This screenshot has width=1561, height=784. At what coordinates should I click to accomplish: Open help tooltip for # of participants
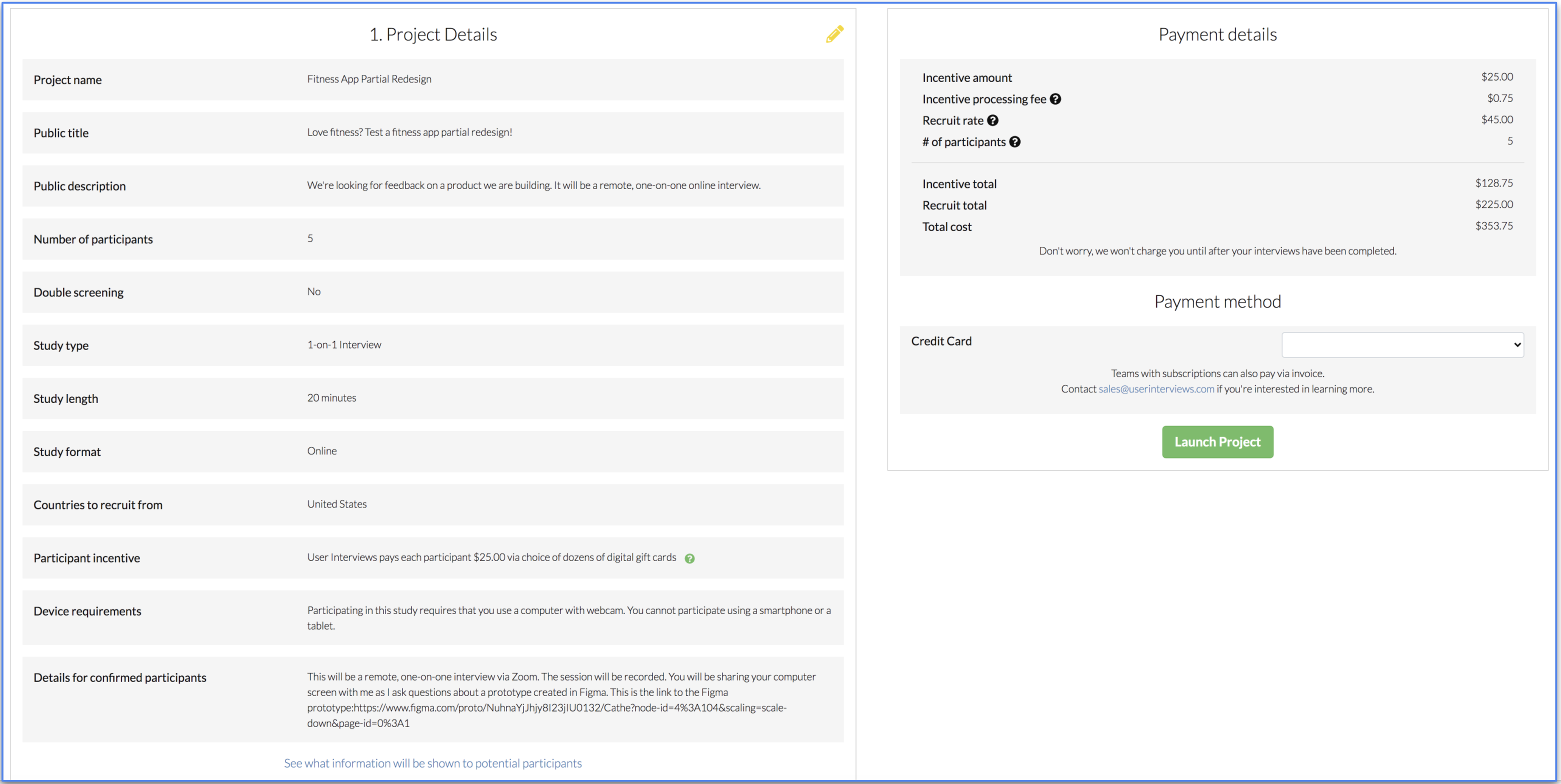[1015, 142]
